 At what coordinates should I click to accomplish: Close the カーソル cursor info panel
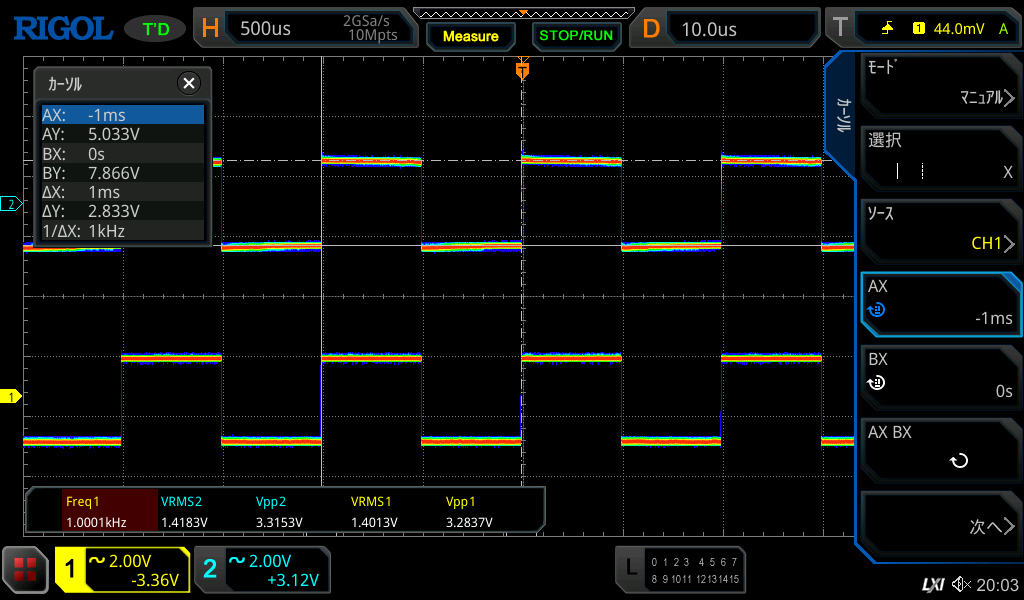point(188,84)
